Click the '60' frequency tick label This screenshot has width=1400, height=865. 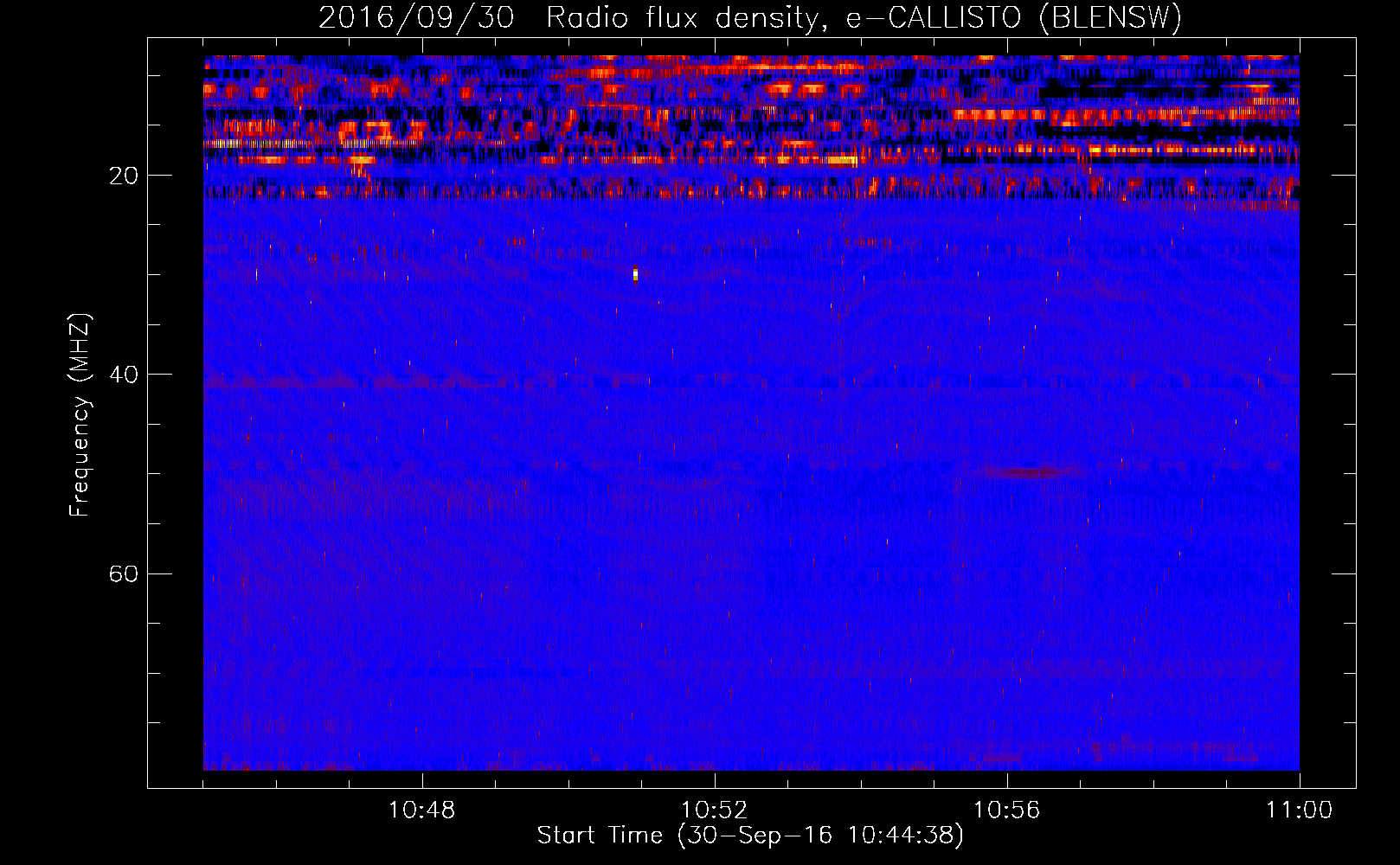123,574
